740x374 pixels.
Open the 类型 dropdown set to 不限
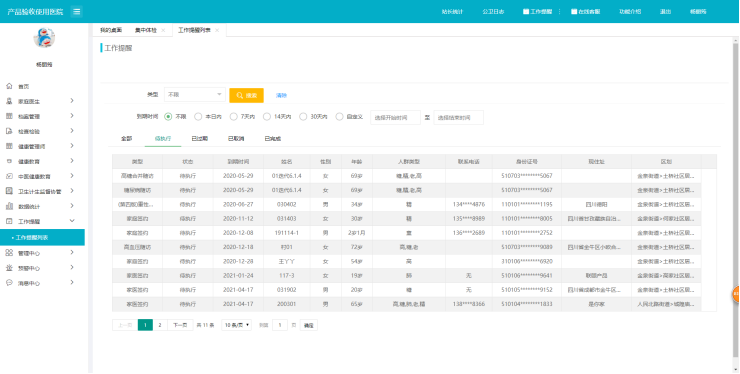pyautogui.click(x=194, y=95)
